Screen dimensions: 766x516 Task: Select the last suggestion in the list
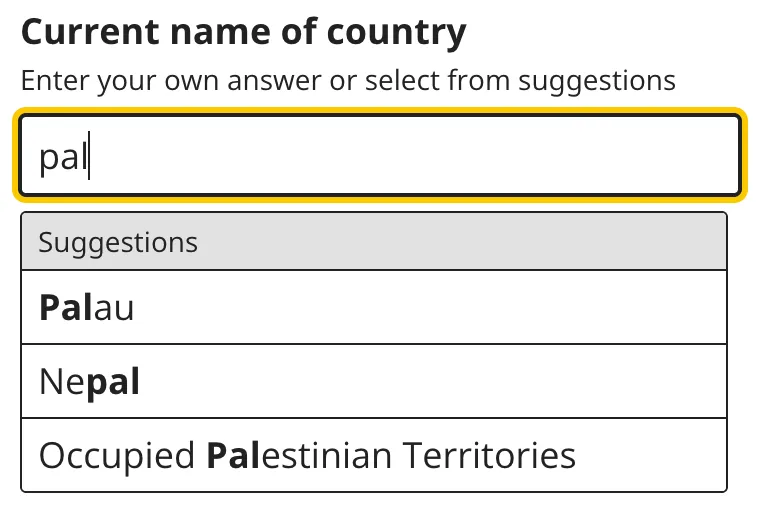(x=374, y=455)
